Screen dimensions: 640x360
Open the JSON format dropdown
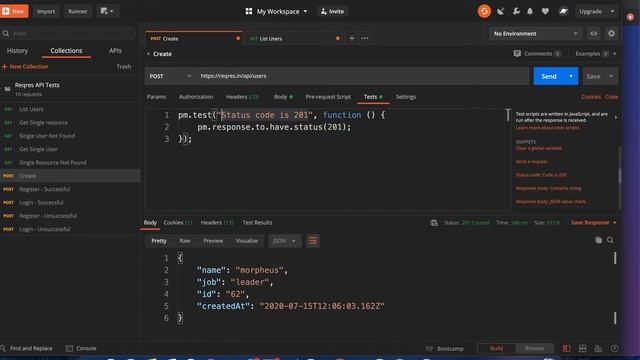[284, 241]
